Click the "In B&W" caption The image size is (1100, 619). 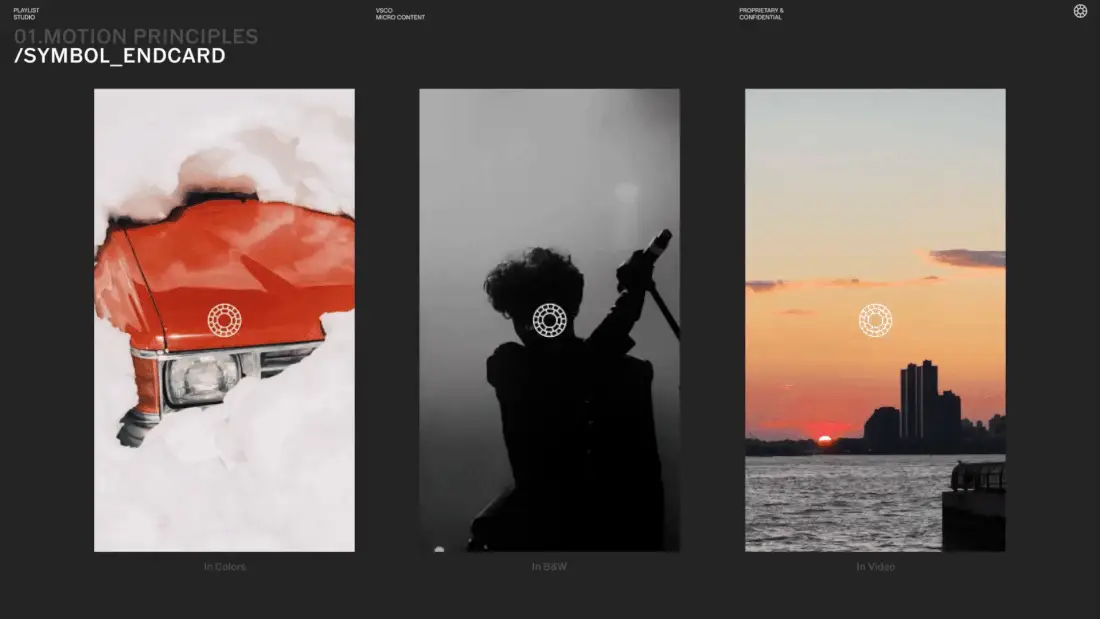pyautogui.click(x=549, y=566)
